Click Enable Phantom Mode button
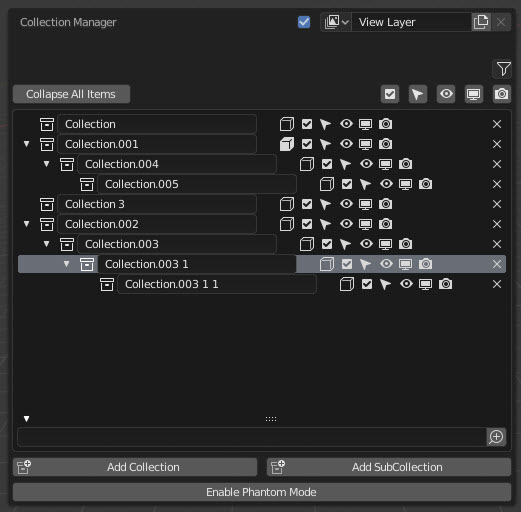Screen dimensions: 521x512 [262, 492]
